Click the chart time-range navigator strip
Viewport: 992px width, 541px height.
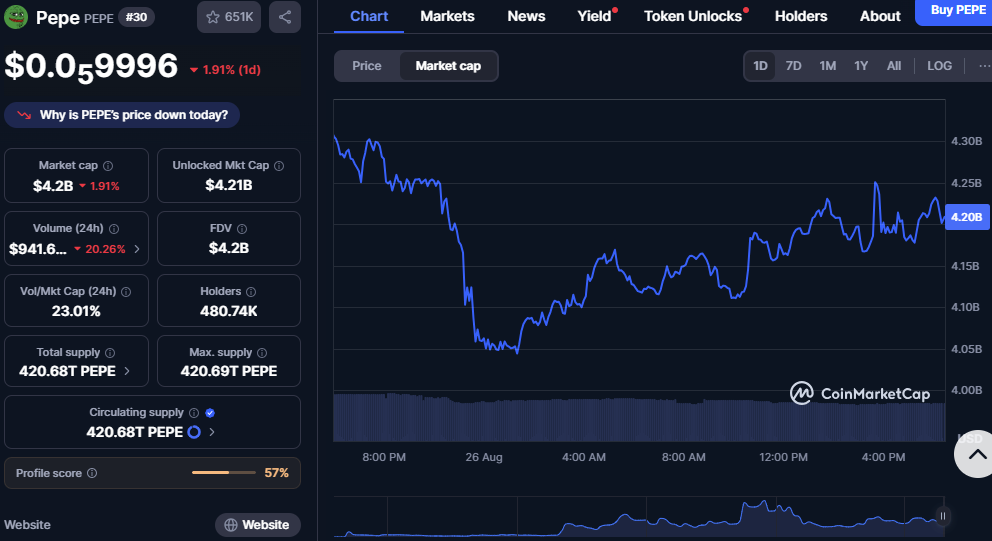(x=639, y=517)
